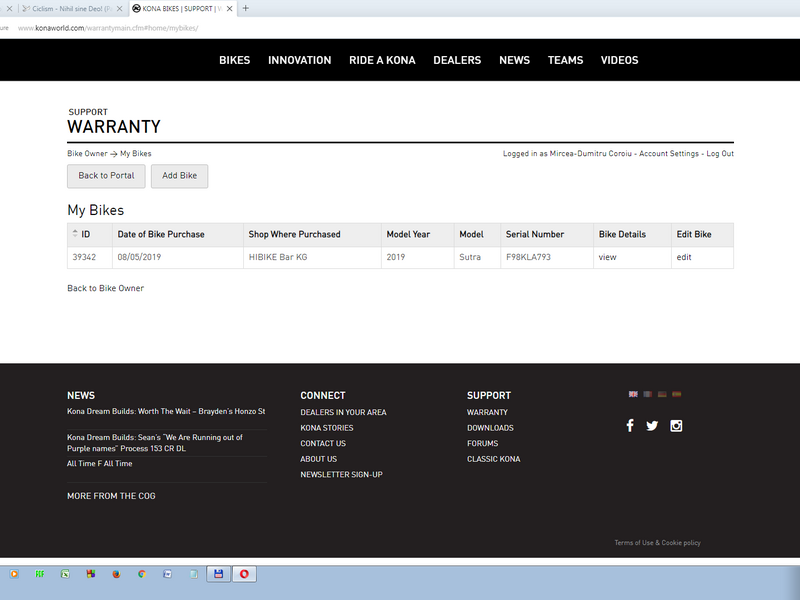The height and width of the screenshot is (600, 800).
Task: Open a new browser tab with plus icon
Action: point(245,8)
